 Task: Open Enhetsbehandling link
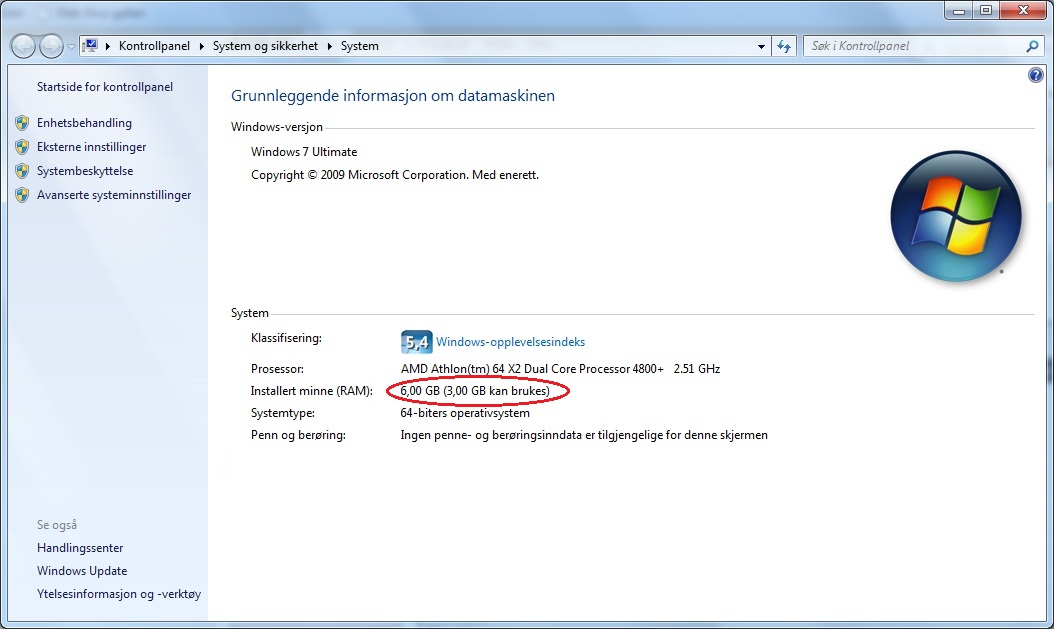(84, 123)
